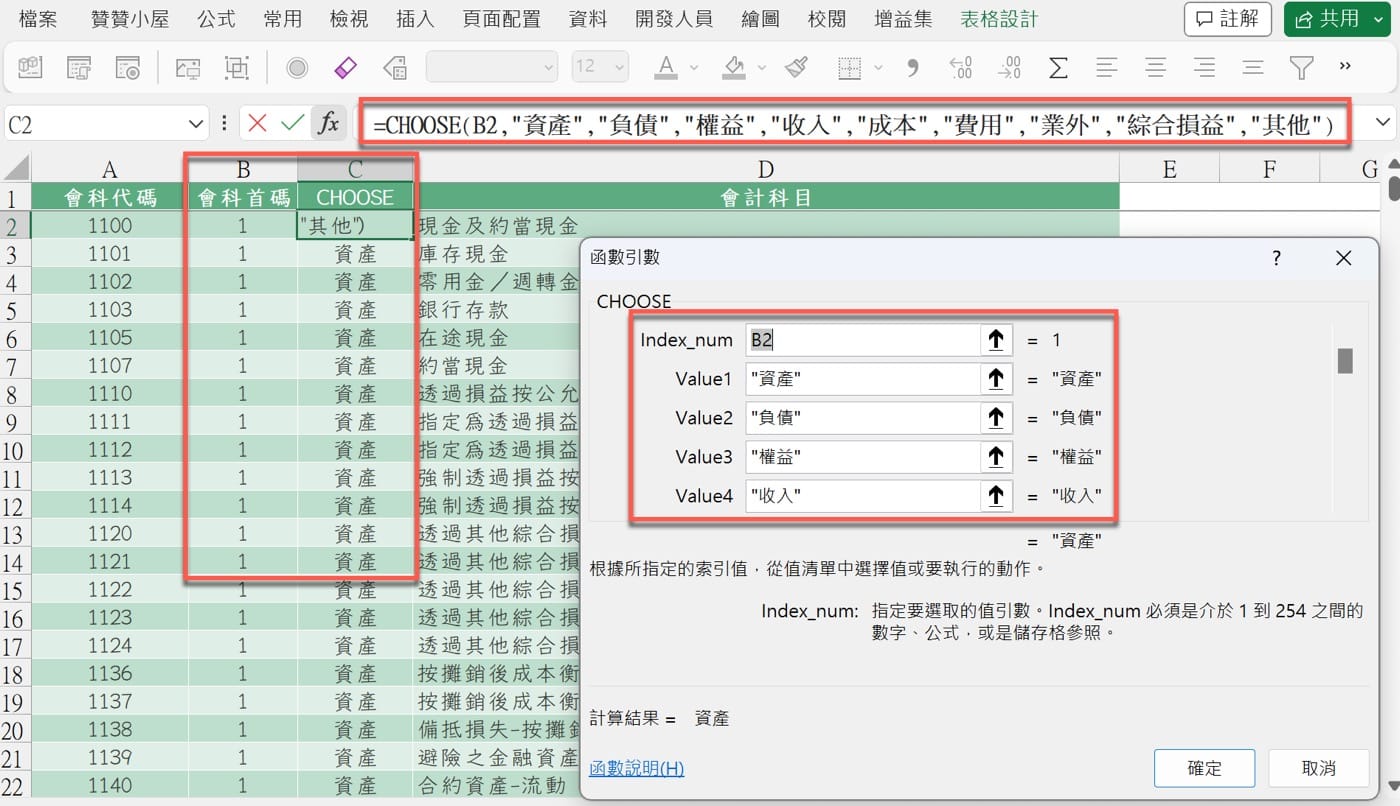The width and height of the screenshot is (1400, 806).
Task: Open the fill color dropdown arrow
Action: tap(762, 68)
